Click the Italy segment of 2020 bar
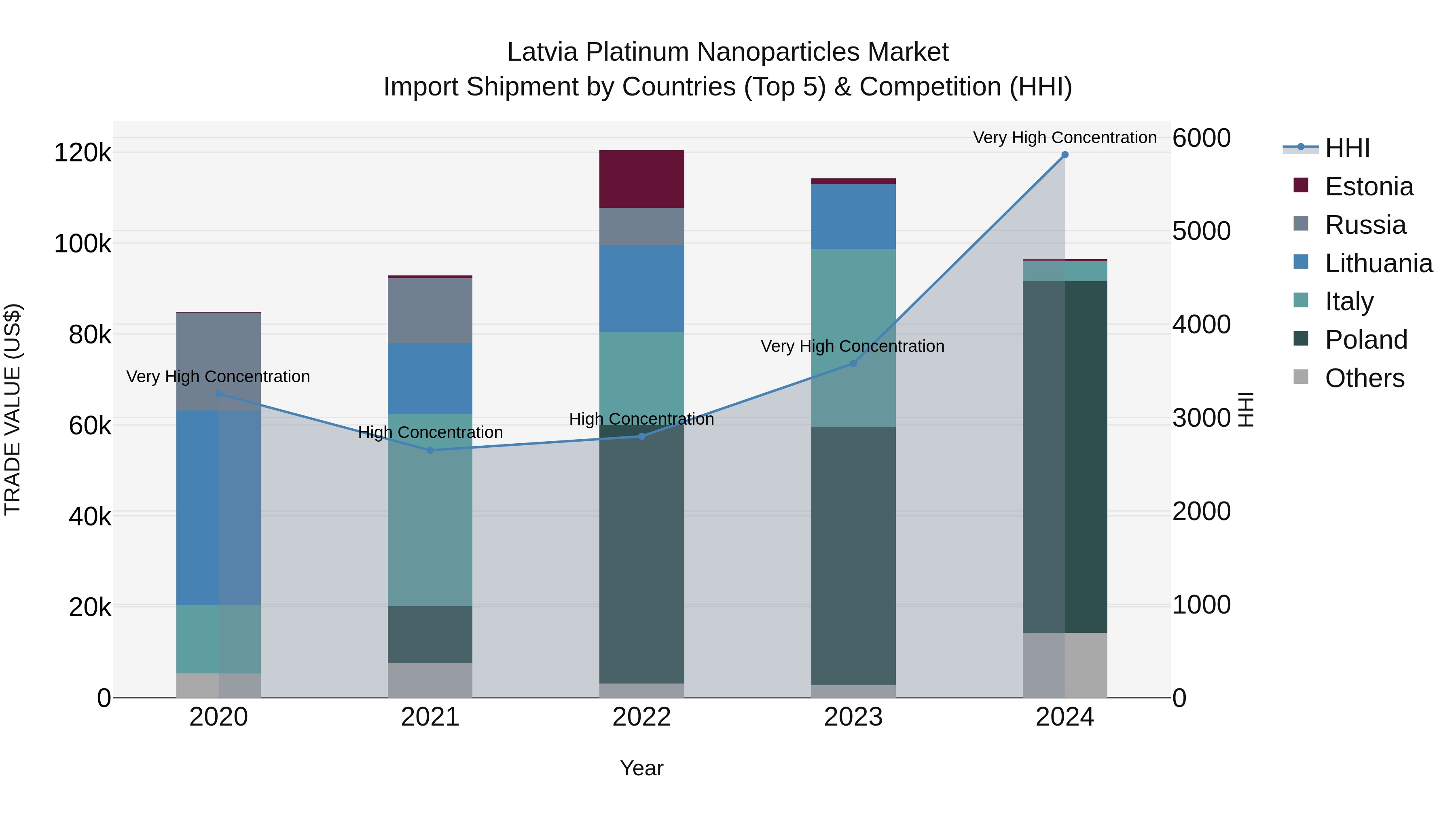The height and width of the screenshot is (819, 1456). click(219, 639)
